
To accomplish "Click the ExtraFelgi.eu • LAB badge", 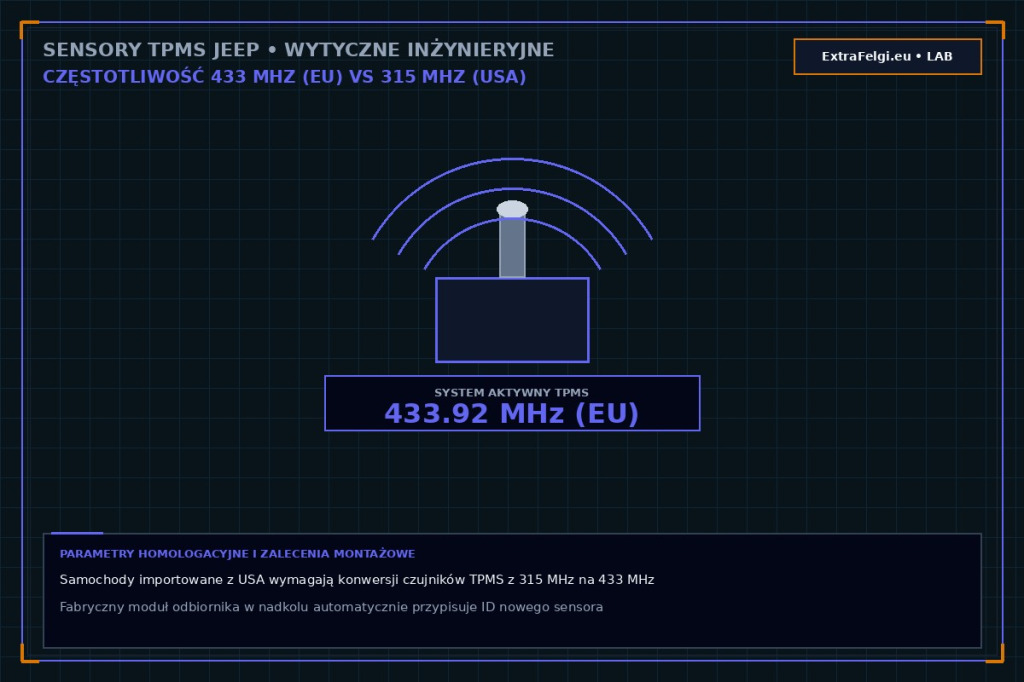I will click(888, 57).
